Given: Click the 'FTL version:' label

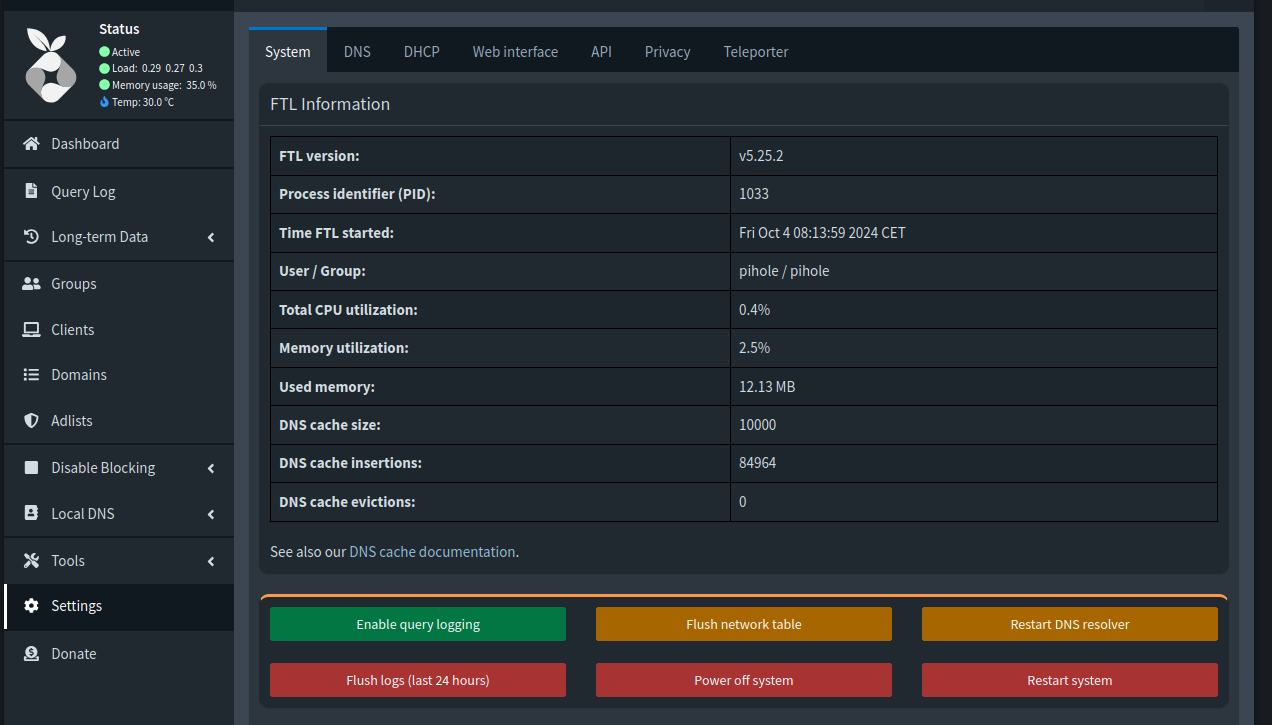Looking at the screenshot, I should [319, 156].
